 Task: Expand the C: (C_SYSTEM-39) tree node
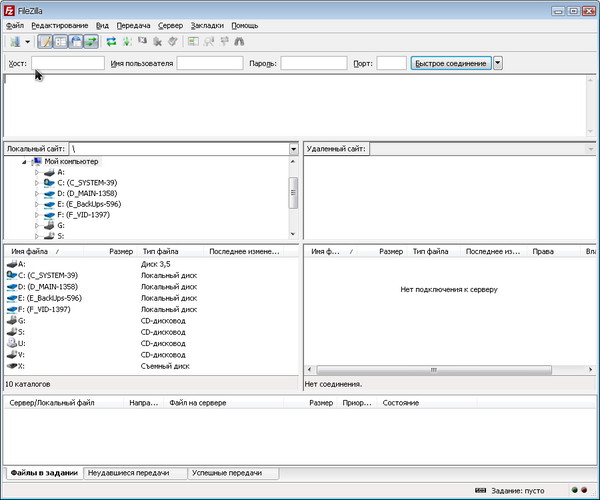[x=37, y=183]
